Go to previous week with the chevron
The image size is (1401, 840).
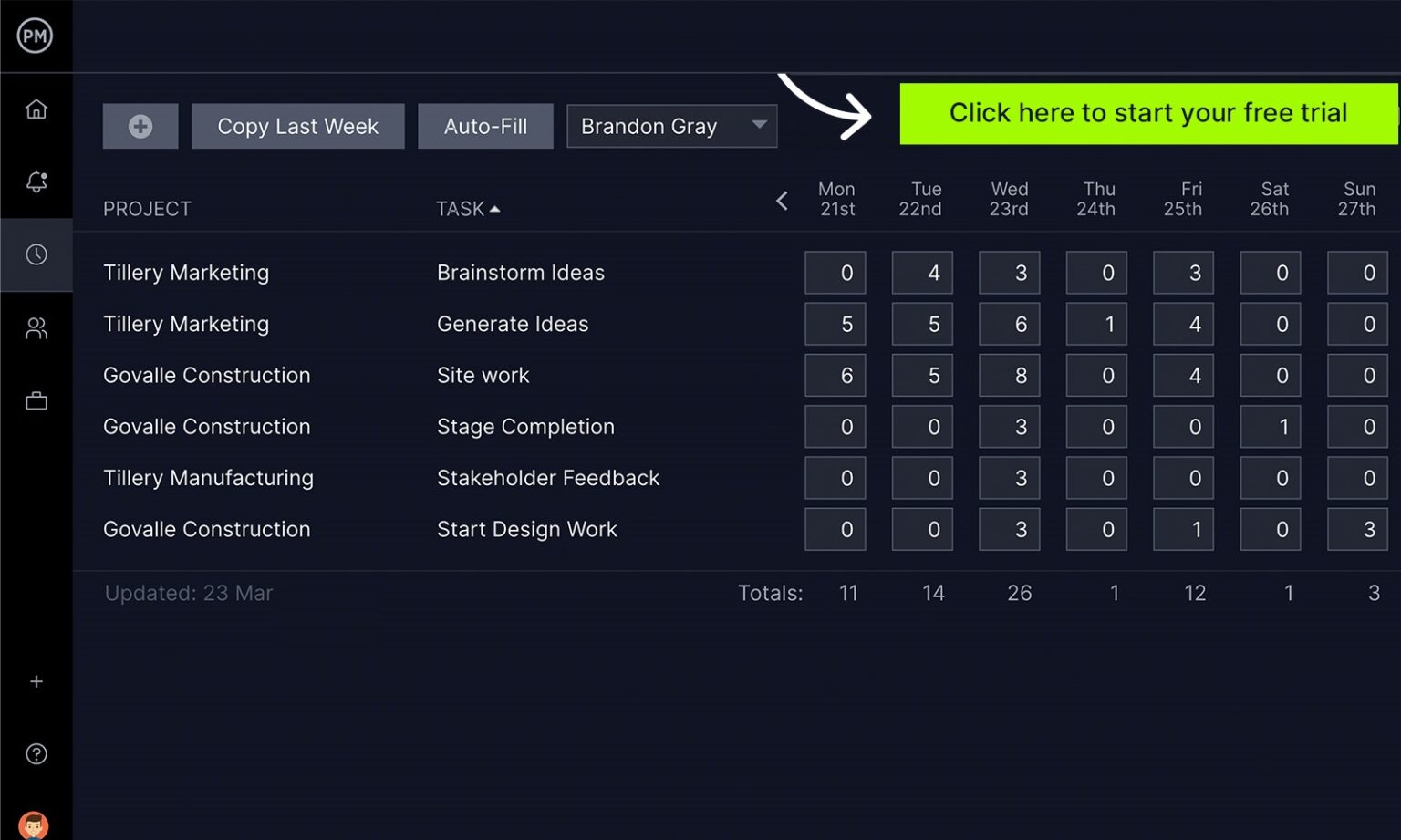pyautogui.click(x=782, y=200)
